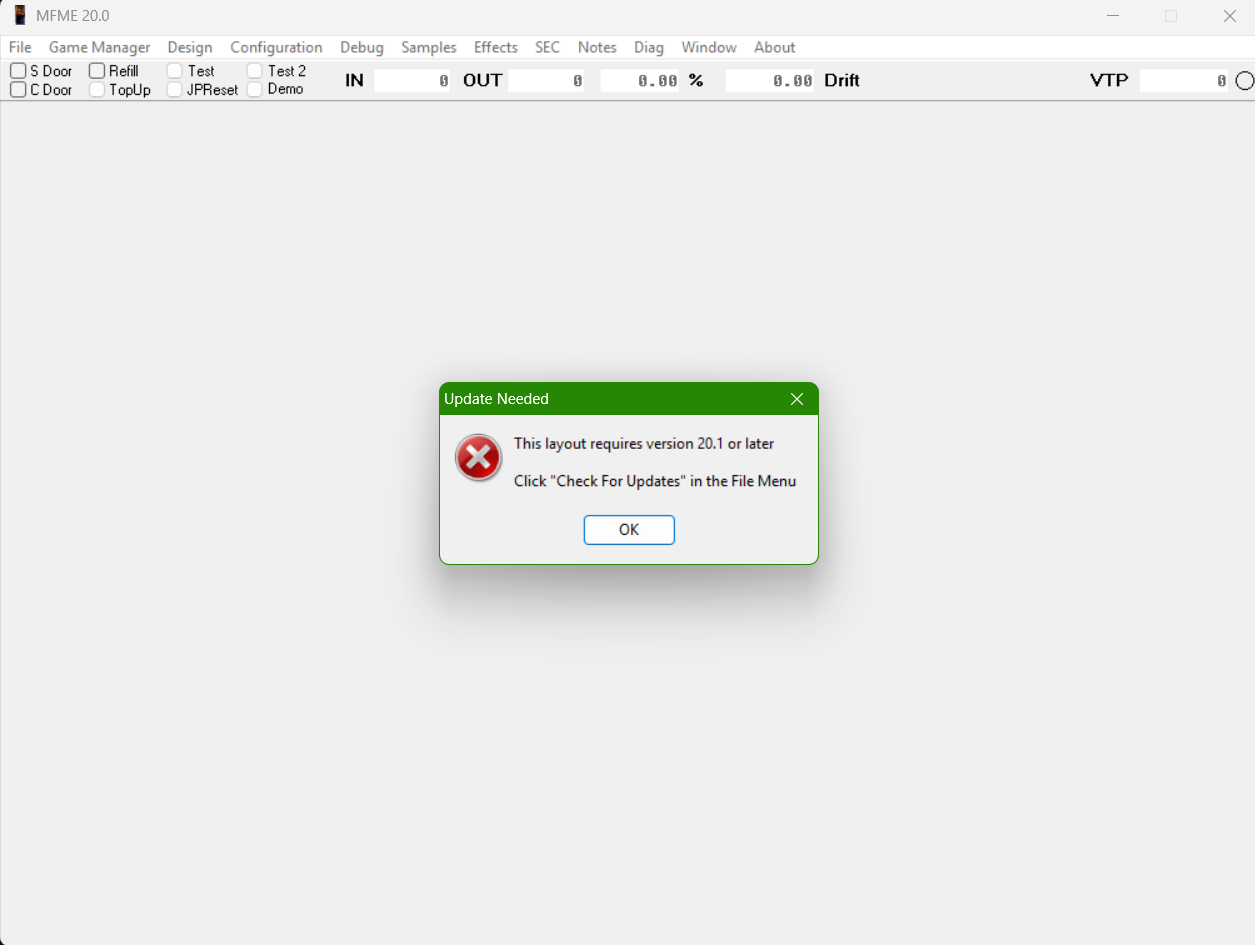The height and width of the screenshot is (945, 1255).
Task: Open the Debug menu
Action: (x=362, y=47)
